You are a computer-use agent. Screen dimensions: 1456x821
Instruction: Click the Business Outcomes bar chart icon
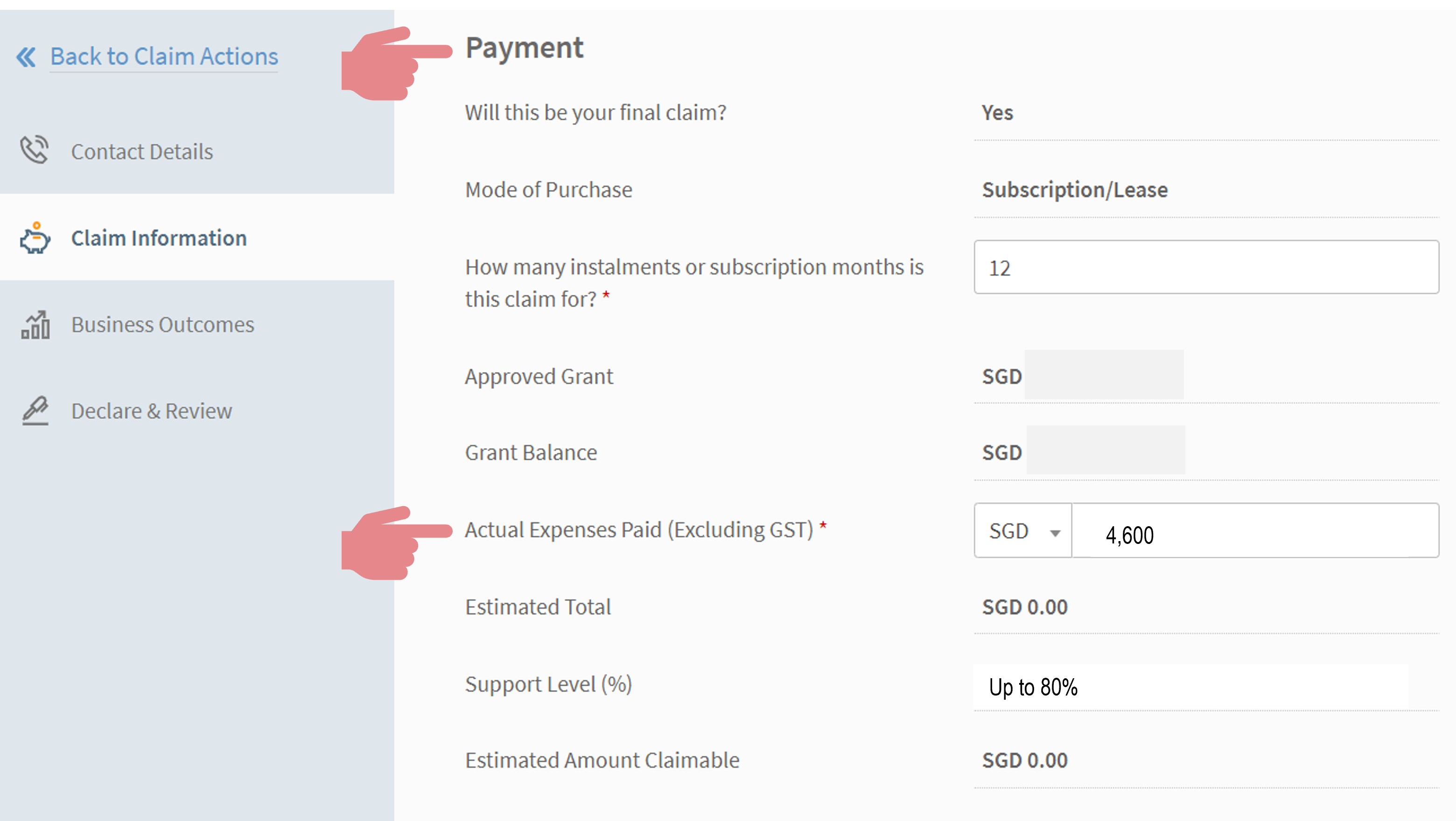[35, 324]
